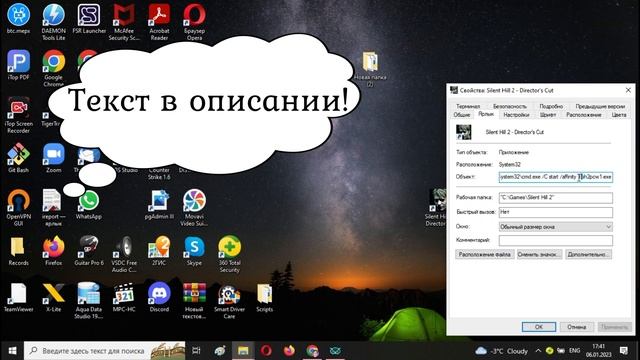Switch to the Цвета tab

tap(619, 115)
